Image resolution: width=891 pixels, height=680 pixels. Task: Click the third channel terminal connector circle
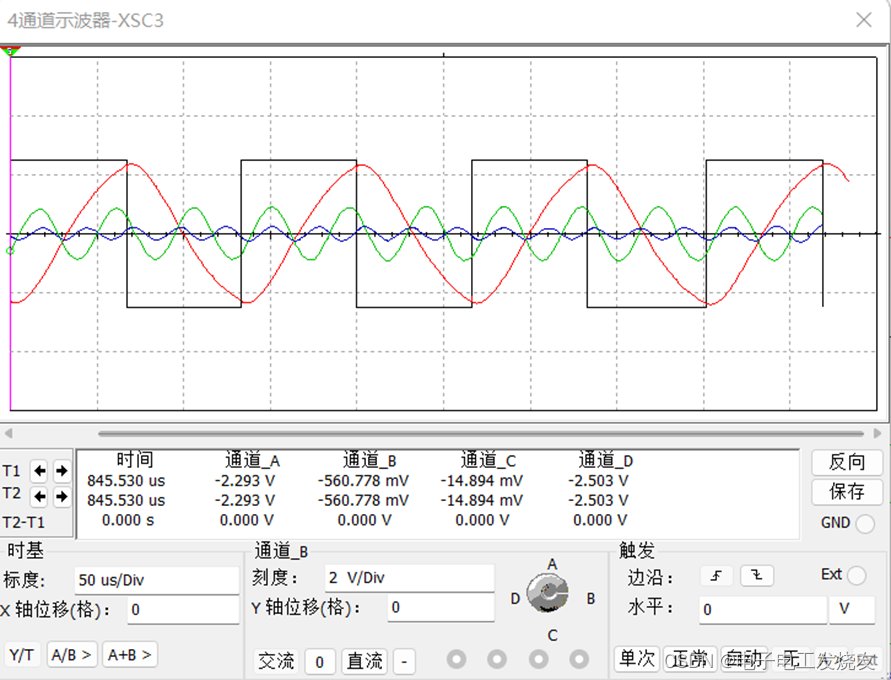click(539, 660)
